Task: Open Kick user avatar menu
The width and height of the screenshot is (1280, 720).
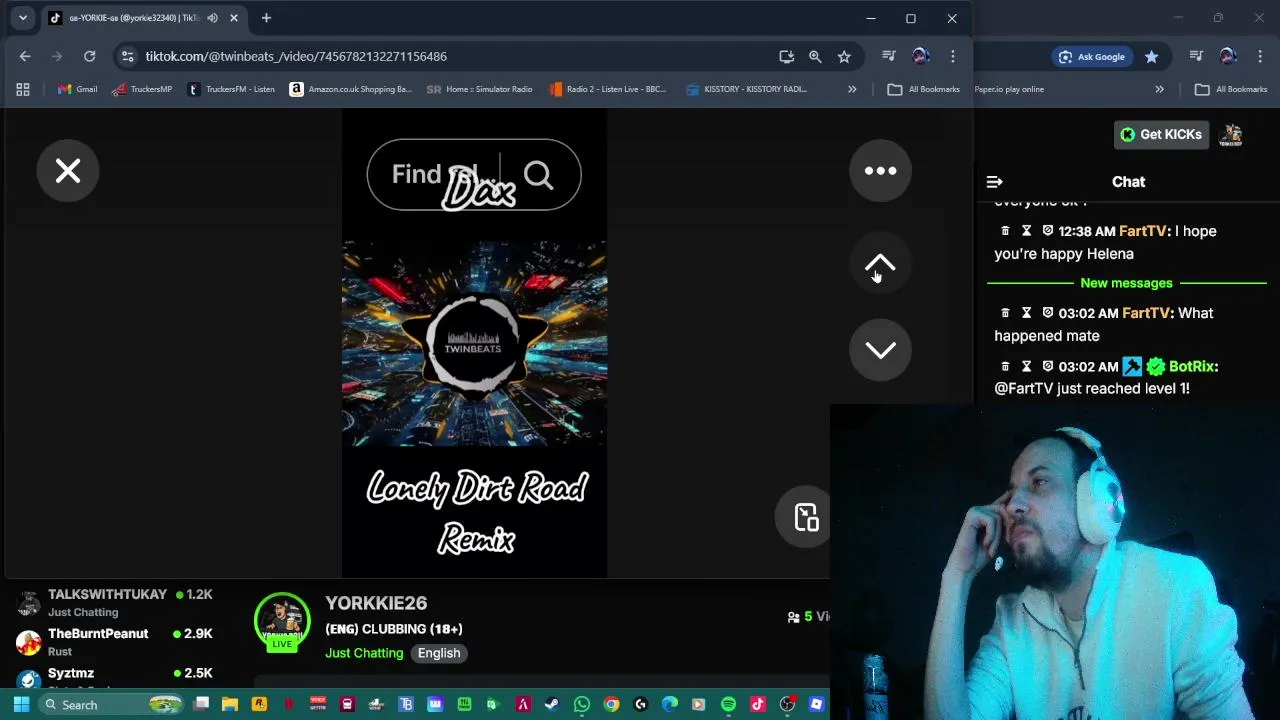Action: 1231,135
